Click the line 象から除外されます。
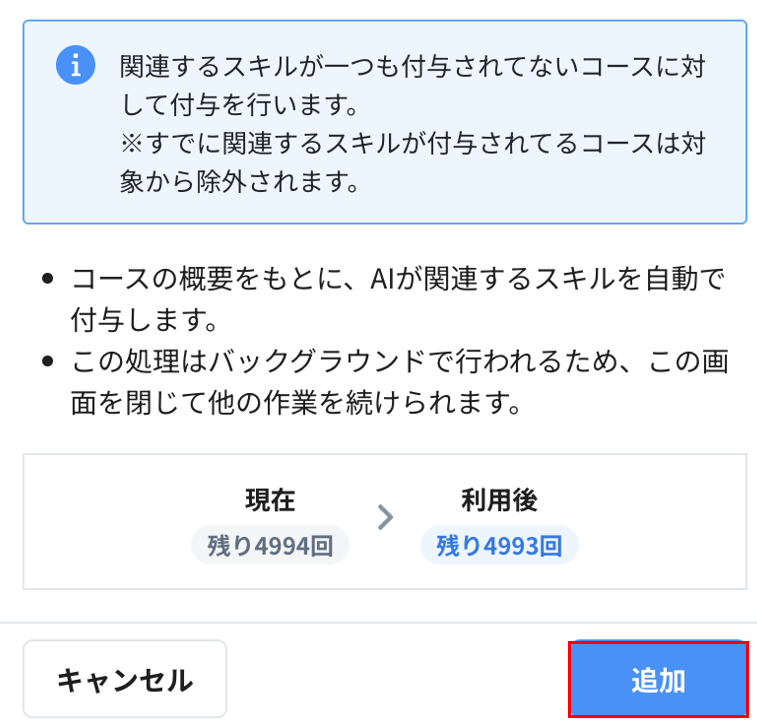 [x=238, y=183]
